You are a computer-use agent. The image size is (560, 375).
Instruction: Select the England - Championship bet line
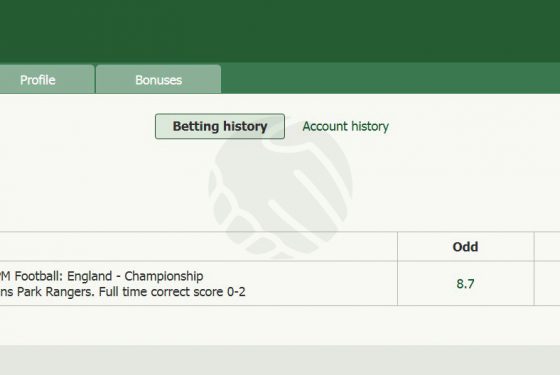[x=101, y=276]
